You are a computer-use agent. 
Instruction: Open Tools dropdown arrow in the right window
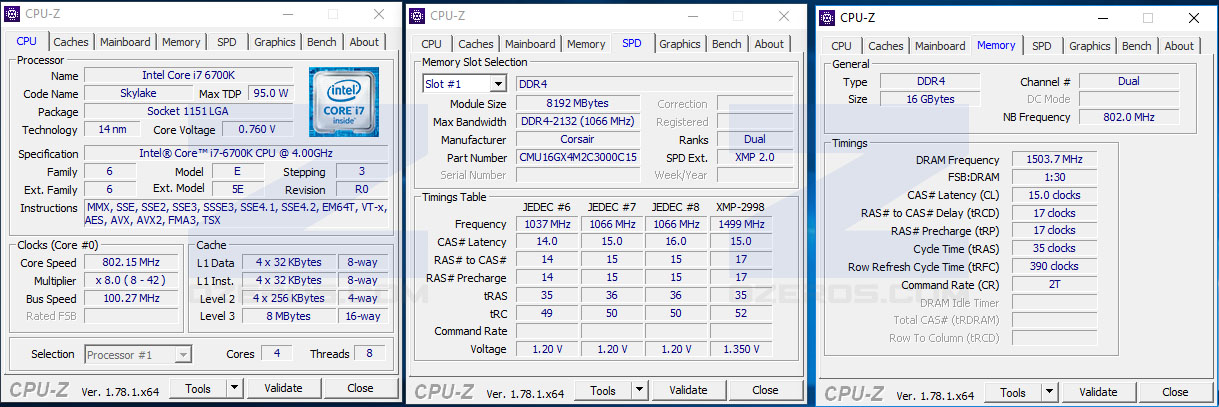tap(1049, 393)
